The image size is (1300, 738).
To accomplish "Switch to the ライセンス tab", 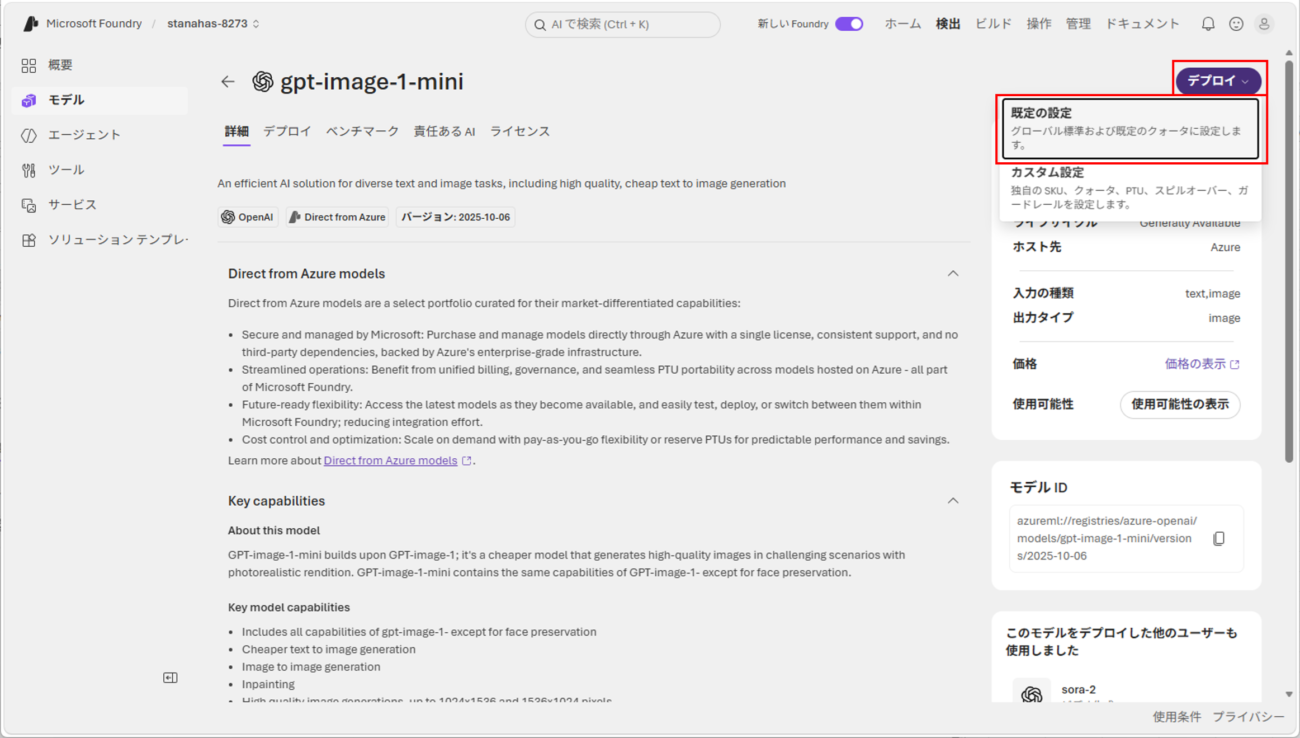I will [x=520, y=131].
